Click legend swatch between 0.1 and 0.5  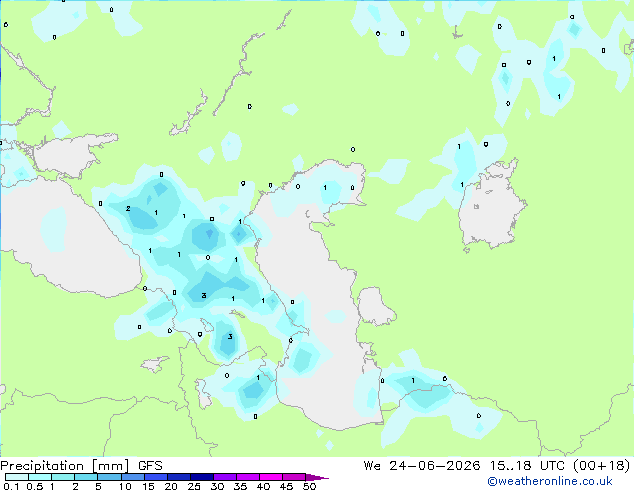(x=17, y=477)
